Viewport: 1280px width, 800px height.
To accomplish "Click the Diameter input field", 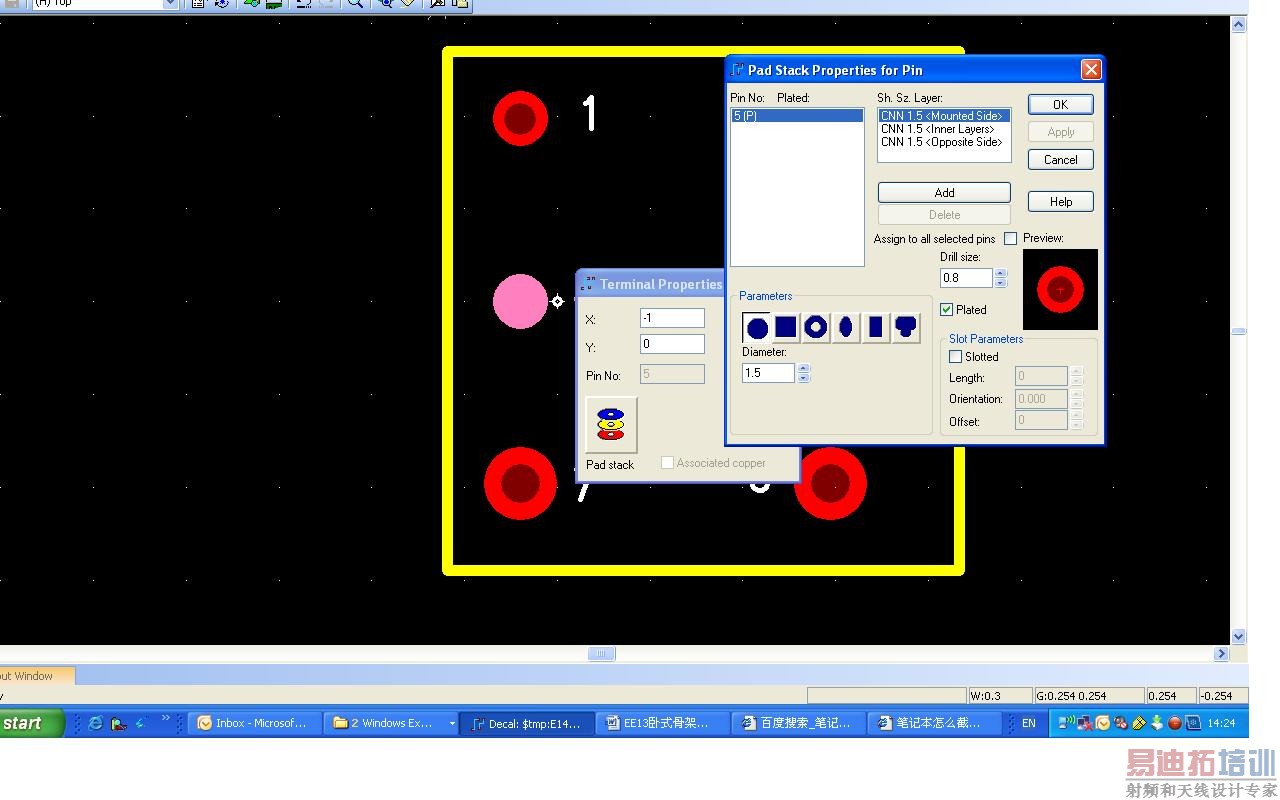I will [x=768, y=373].
